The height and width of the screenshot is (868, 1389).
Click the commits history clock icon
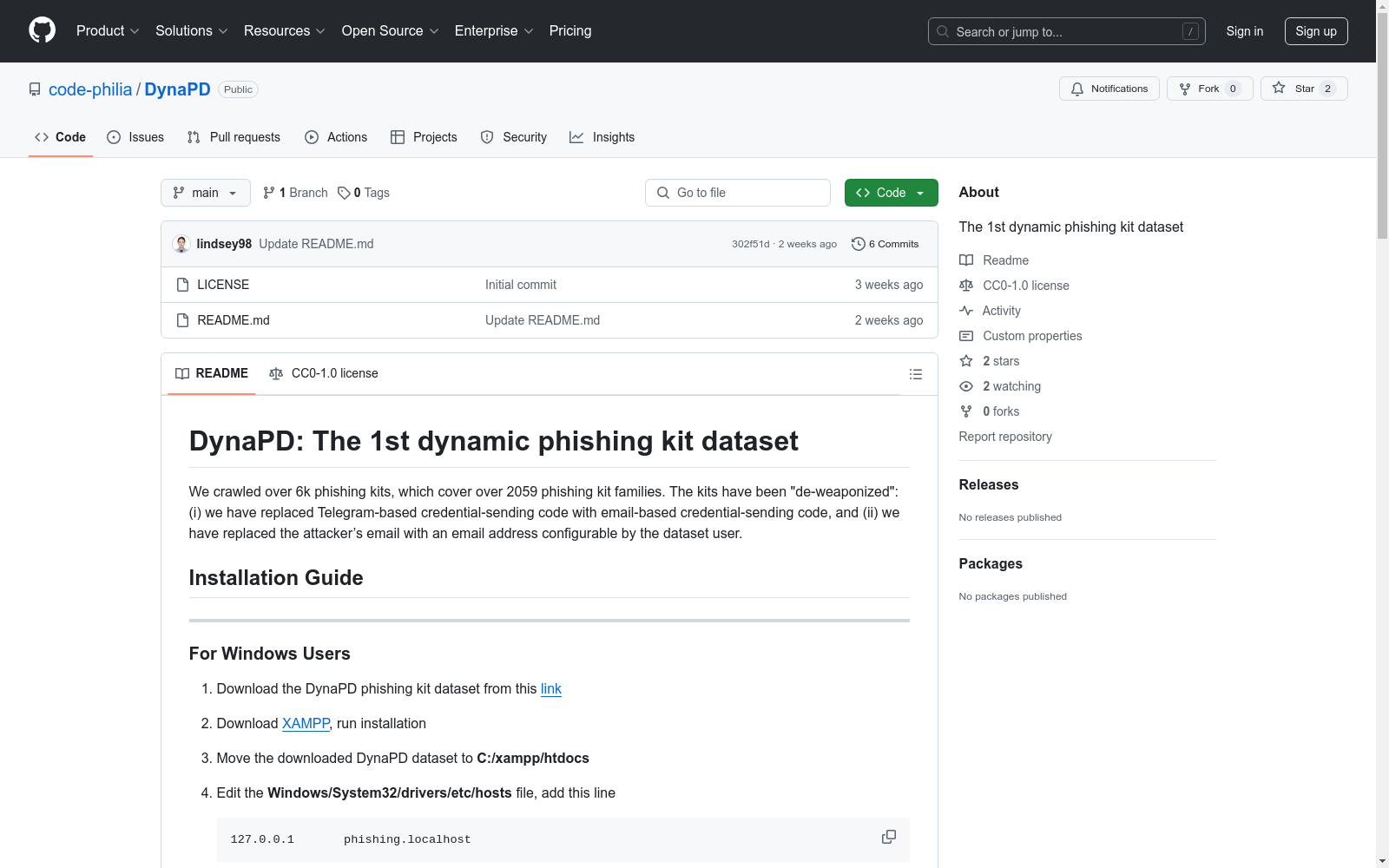click(859, 244)
